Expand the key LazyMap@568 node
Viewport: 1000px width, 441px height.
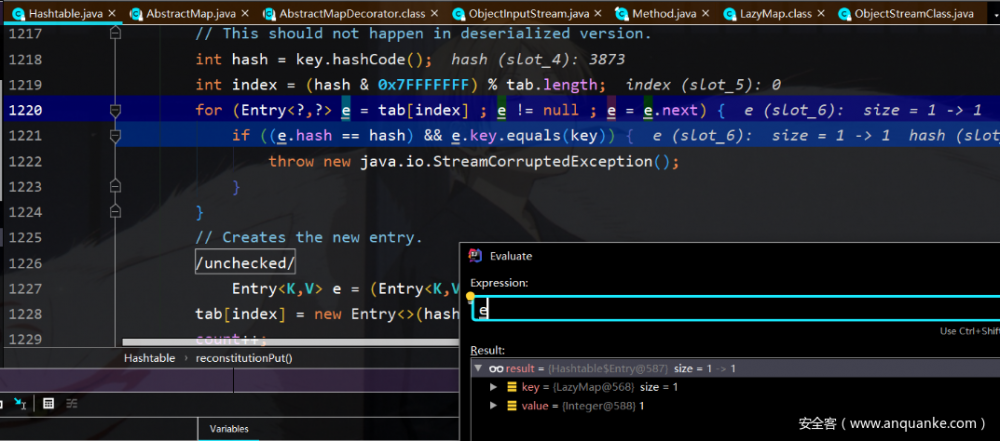coord(494,387)
